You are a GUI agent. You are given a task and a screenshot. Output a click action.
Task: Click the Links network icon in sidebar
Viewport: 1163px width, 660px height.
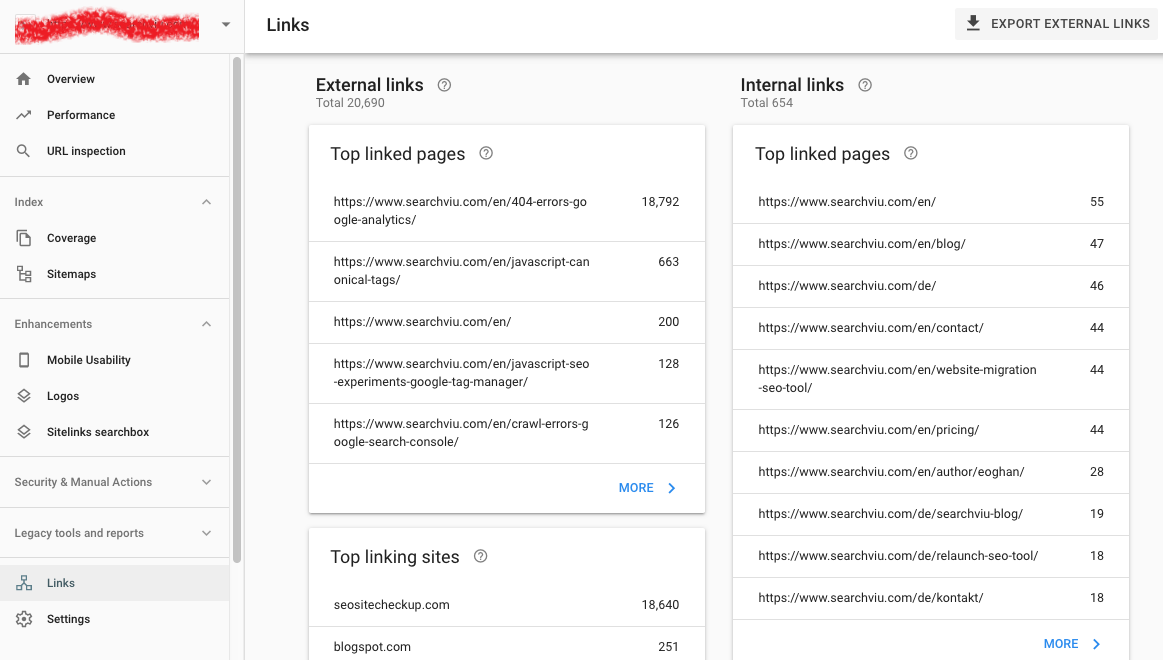pos(24,583)
